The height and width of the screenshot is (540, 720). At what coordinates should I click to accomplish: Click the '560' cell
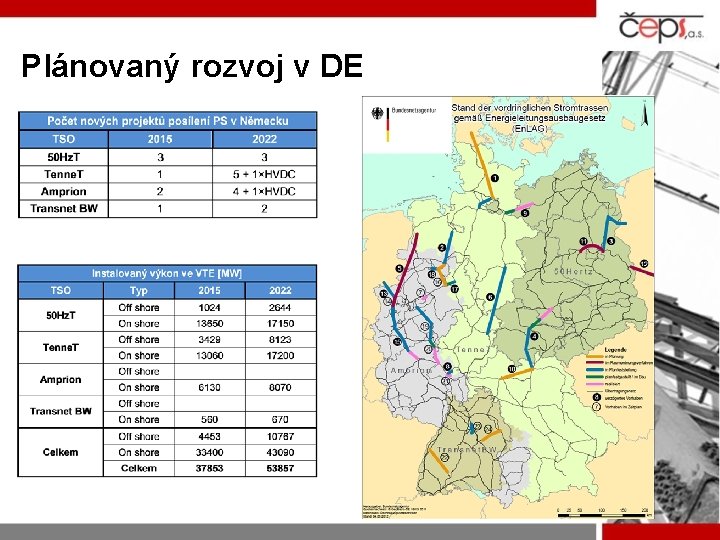coord(209,420)
